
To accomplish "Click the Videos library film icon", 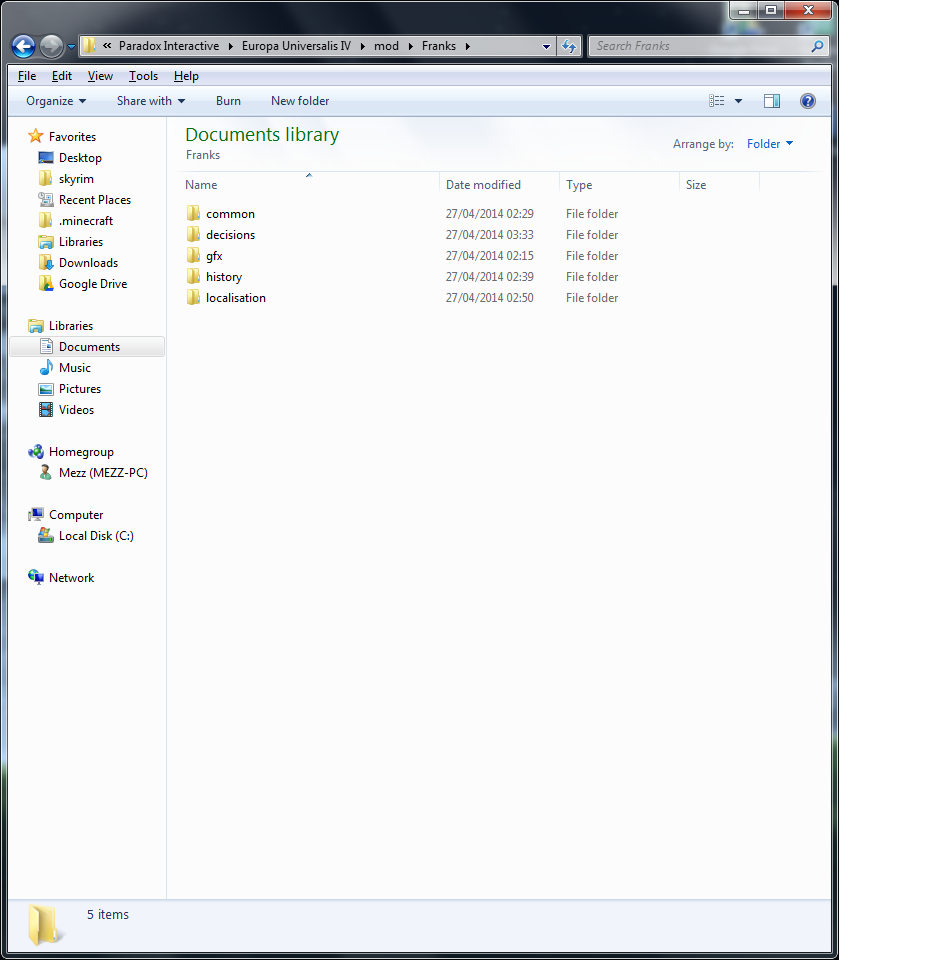I will [46, 410].
